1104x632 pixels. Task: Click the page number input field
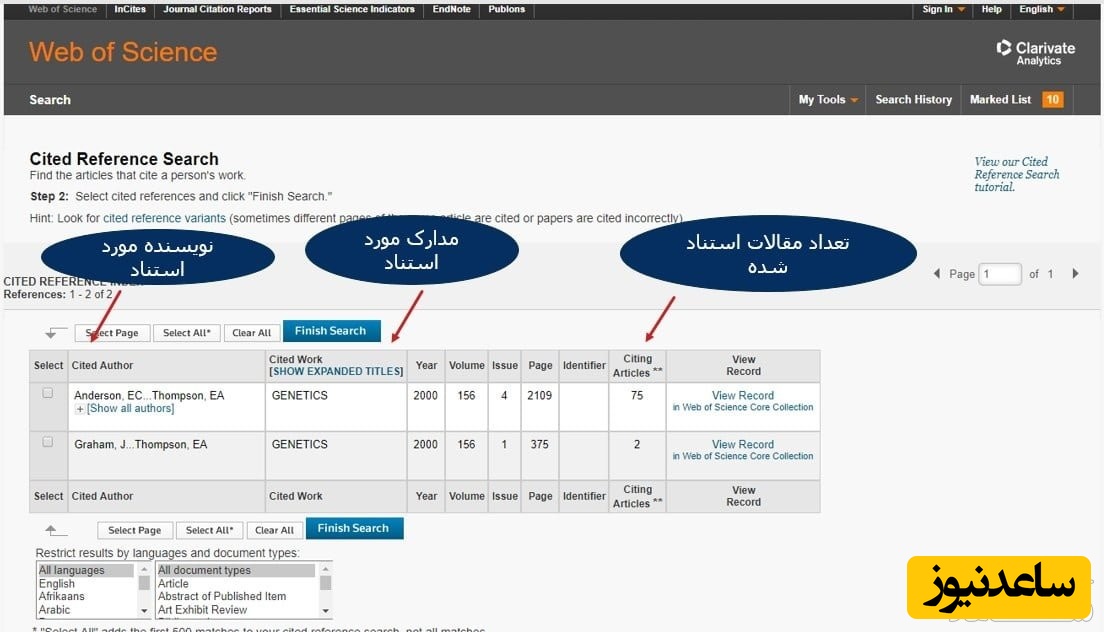(1000, 274)
